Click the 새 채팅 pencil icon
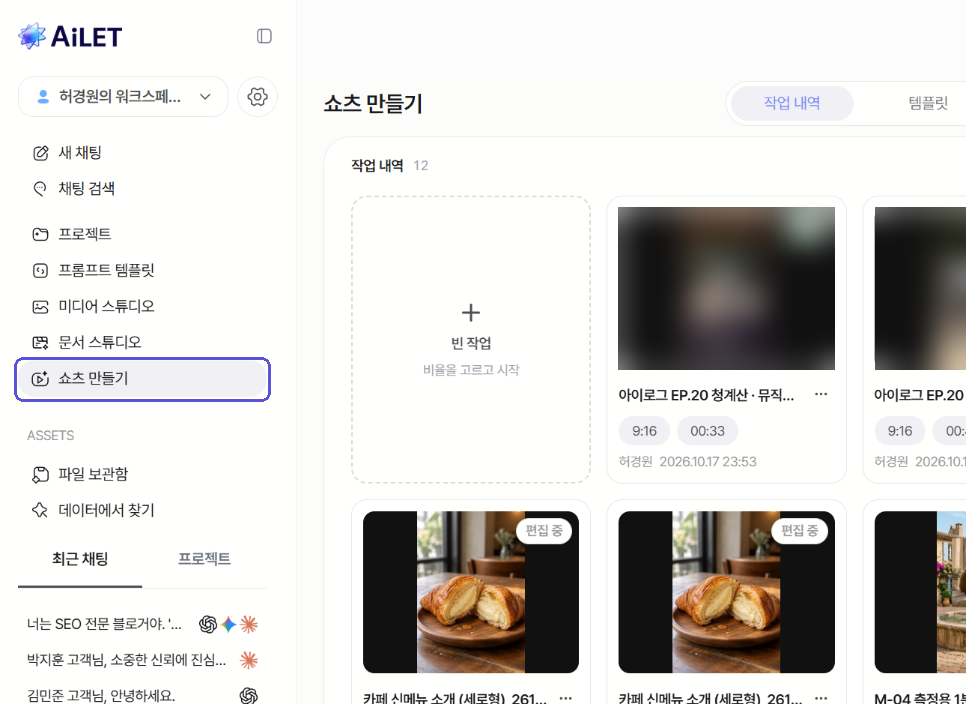 (x=41, y=153)
